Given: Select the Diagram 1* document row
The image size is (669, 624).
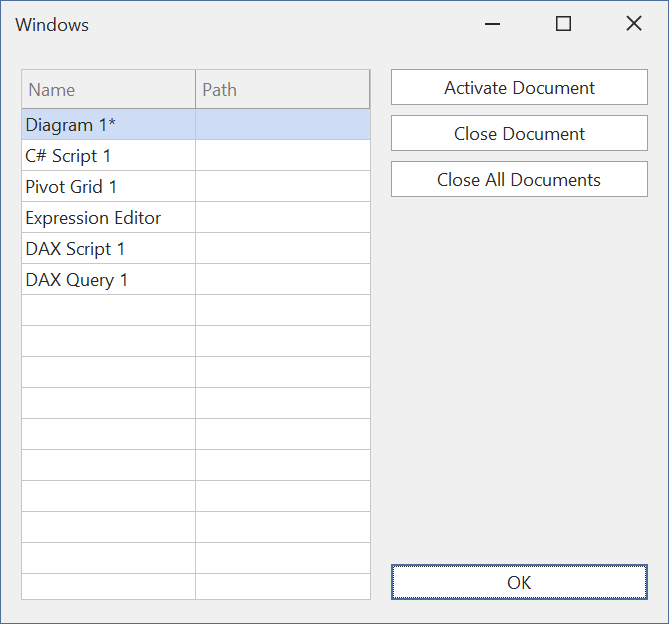Looking at the screenshot, I should (x=108, y=124).
